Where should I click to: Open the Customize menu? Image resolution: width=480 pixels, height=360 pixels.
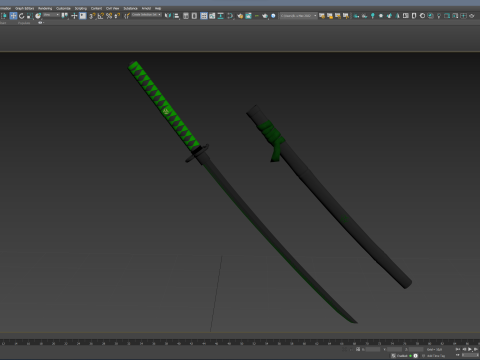point(63,8)
